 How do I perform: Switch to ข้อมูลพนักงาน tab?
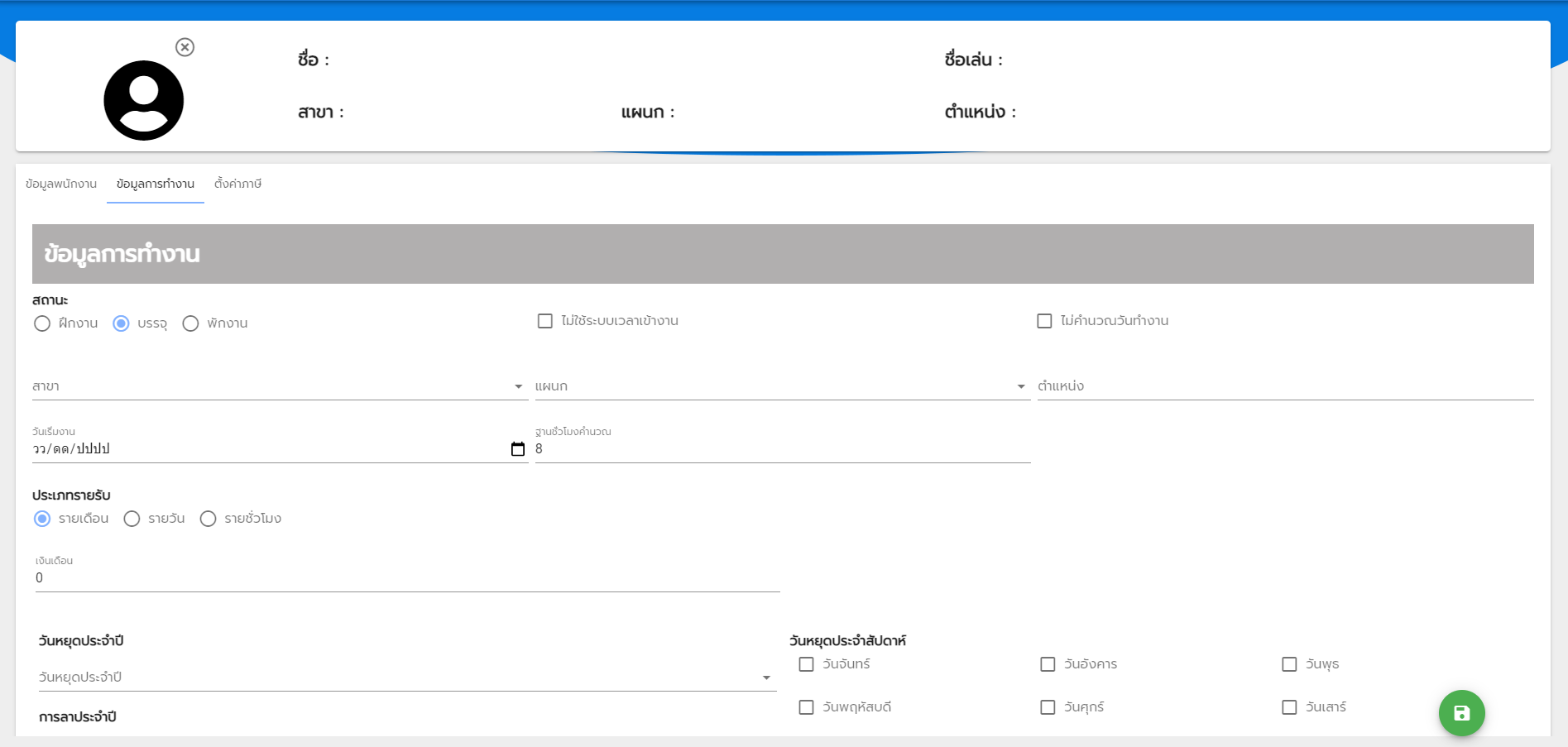(61, 184)
